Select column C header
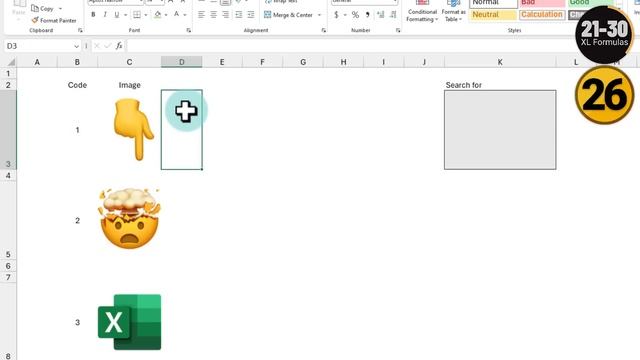 click(129, 62)
